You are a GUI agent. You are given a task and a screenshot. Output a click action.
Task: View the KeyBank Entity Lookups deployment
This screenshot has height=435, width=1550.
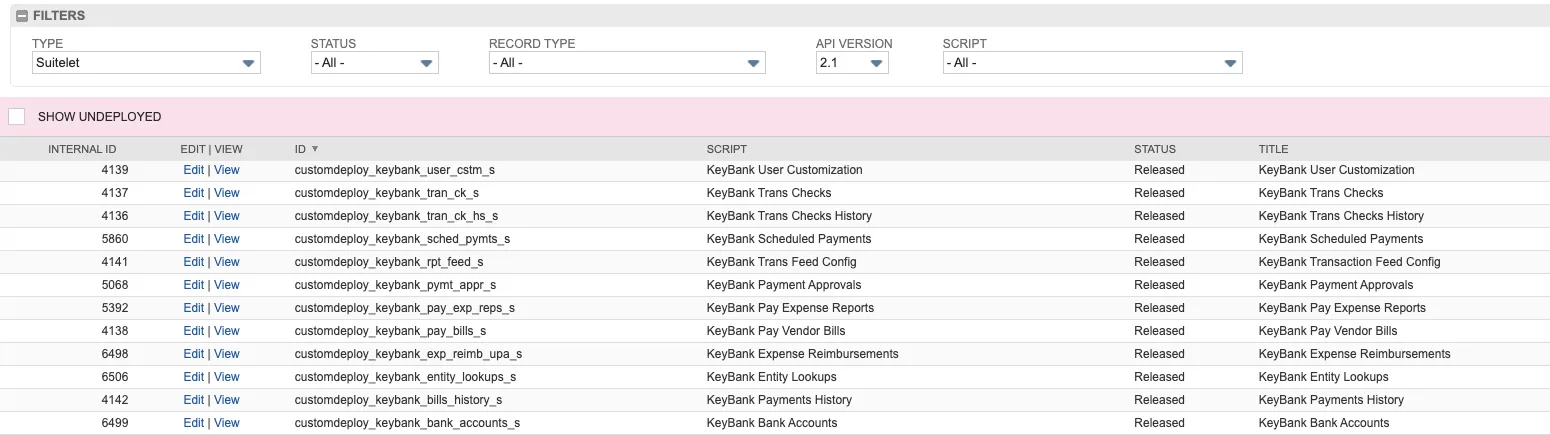coord(227,377)
